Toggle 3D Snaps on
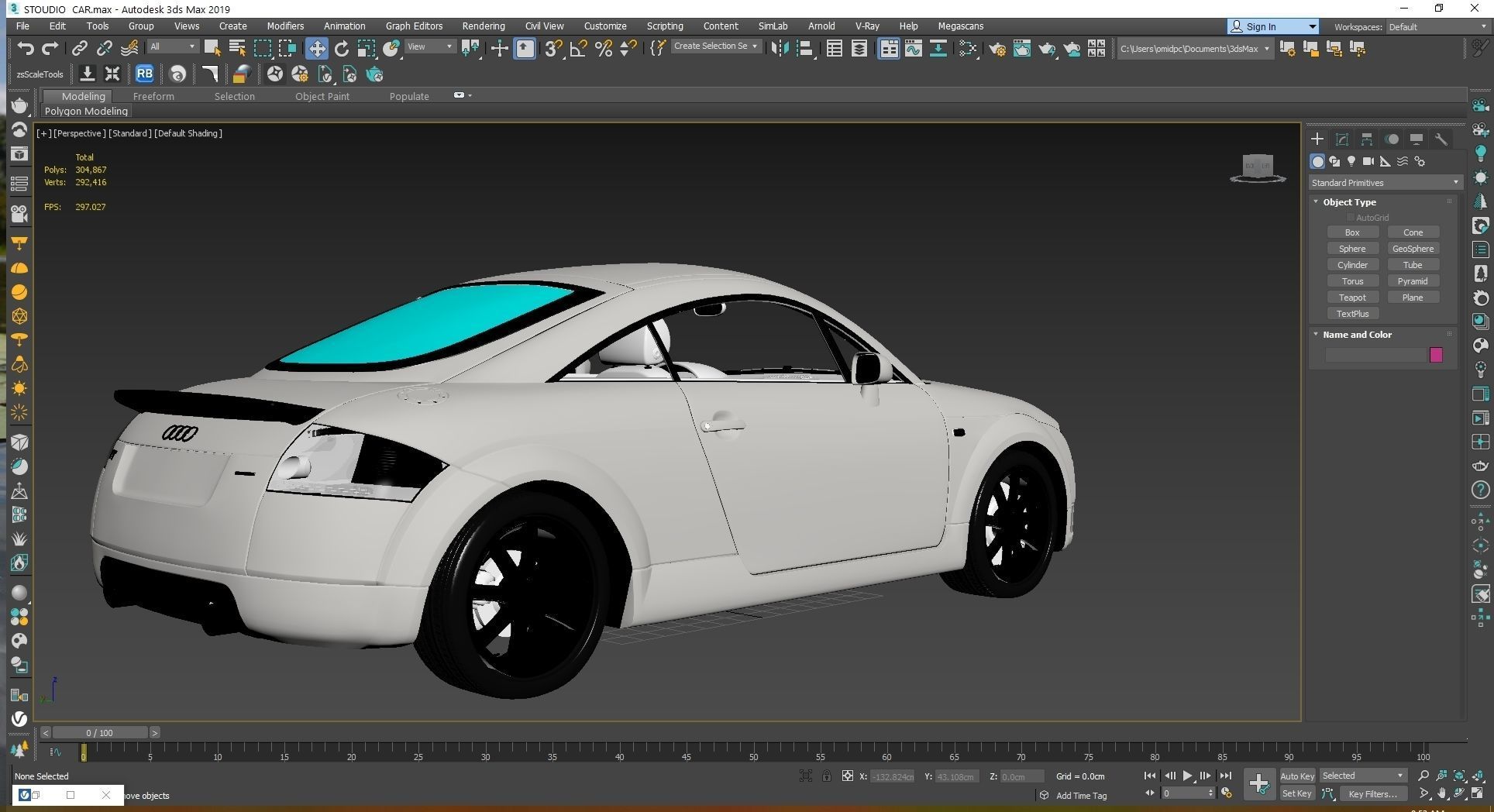 pyautogui.click(x=553, y=49)
